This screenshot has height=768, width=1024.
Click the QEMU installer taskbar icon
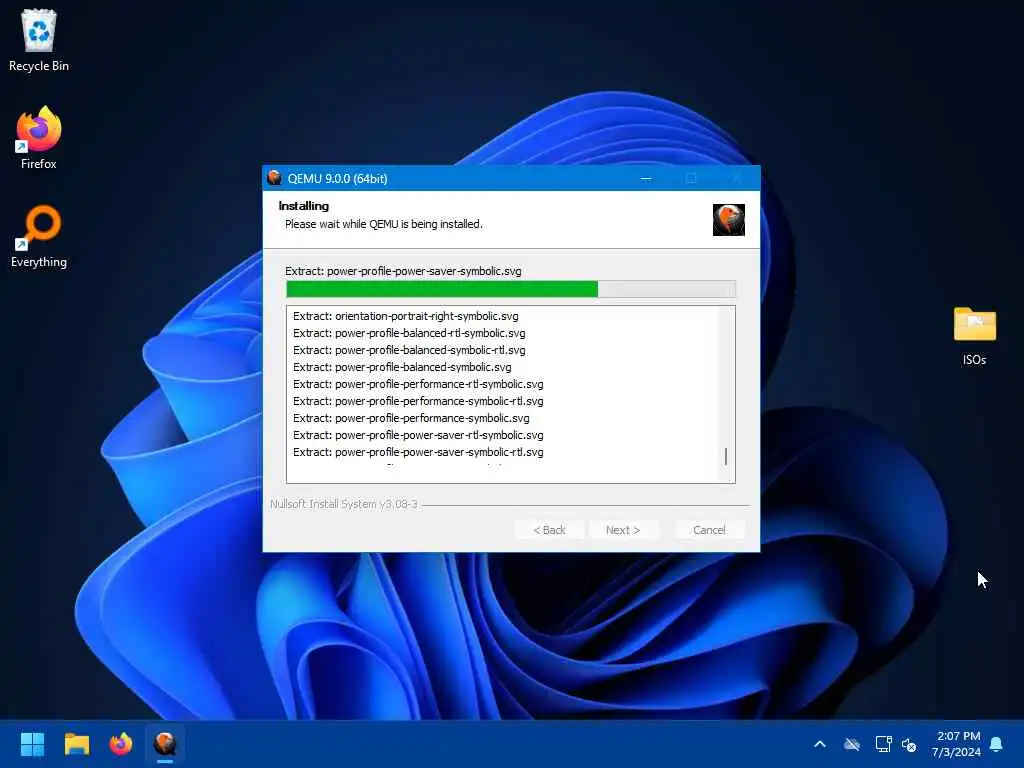pyautogui.click(x=165, y=744)
